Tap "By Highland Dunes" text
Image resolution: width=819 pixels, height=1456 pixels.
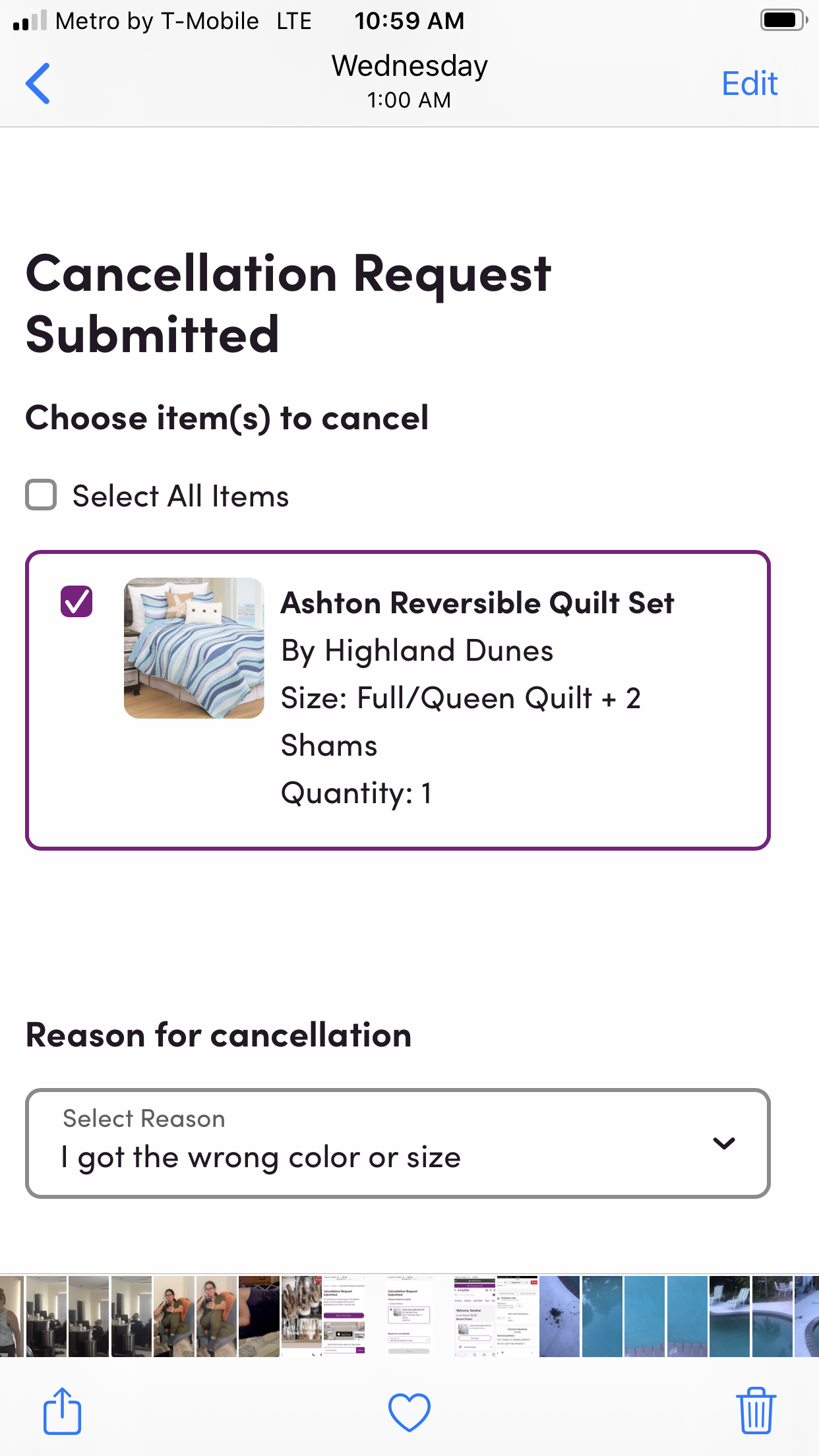[x=417, y=650]
